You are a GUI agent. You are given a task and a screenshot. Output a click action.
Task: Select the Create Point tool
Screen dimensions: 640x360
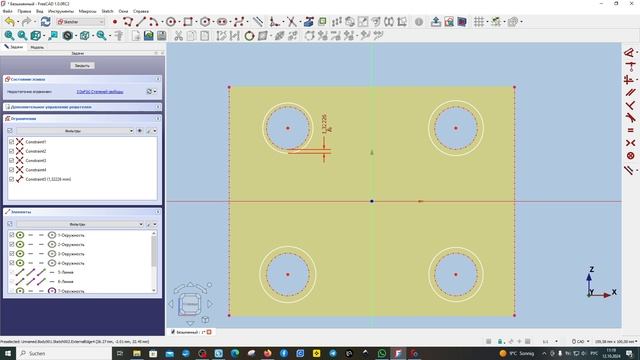[x=115, y=22]
